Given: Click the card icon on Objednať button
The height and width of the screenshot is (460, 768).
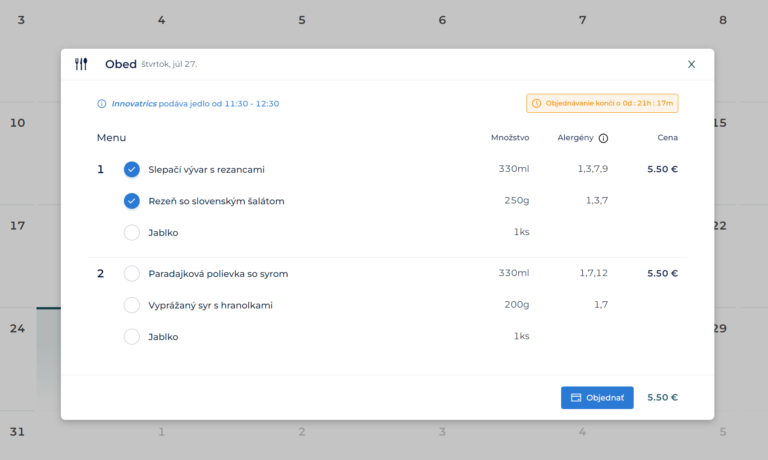Looking at the screenshot, I should pyautogui.click(x=576, y=397).
